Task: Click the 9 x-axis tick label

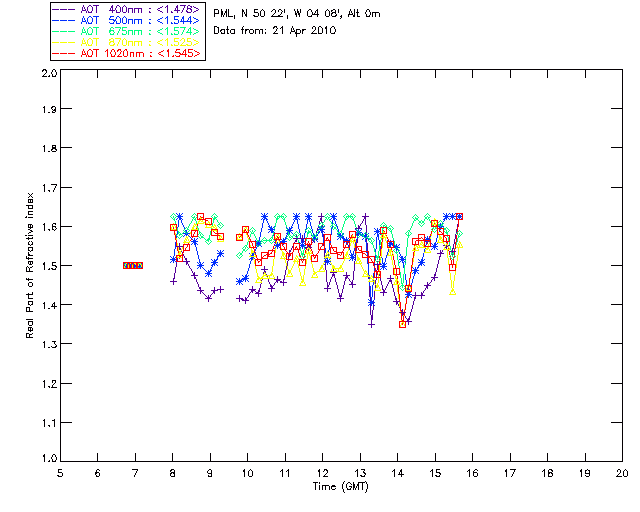Action: click(x=210, y=473)
